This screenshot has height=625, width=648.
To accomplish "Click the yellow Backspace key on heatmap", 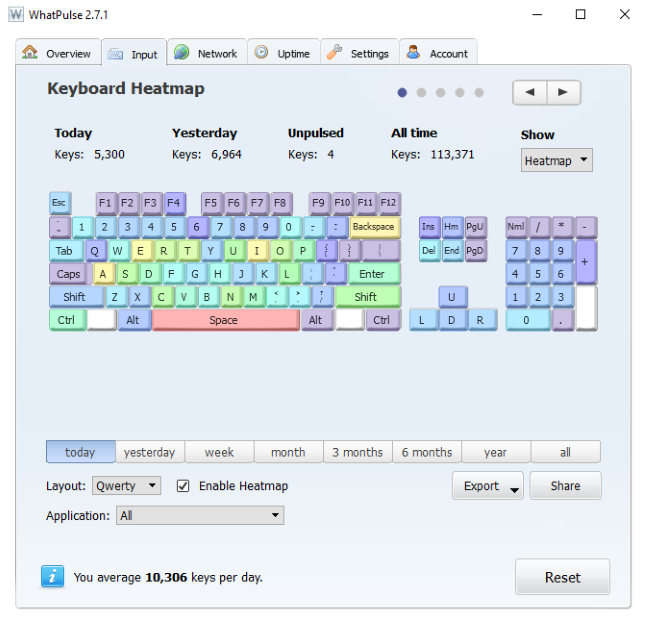I will click(x=375, y=227).
